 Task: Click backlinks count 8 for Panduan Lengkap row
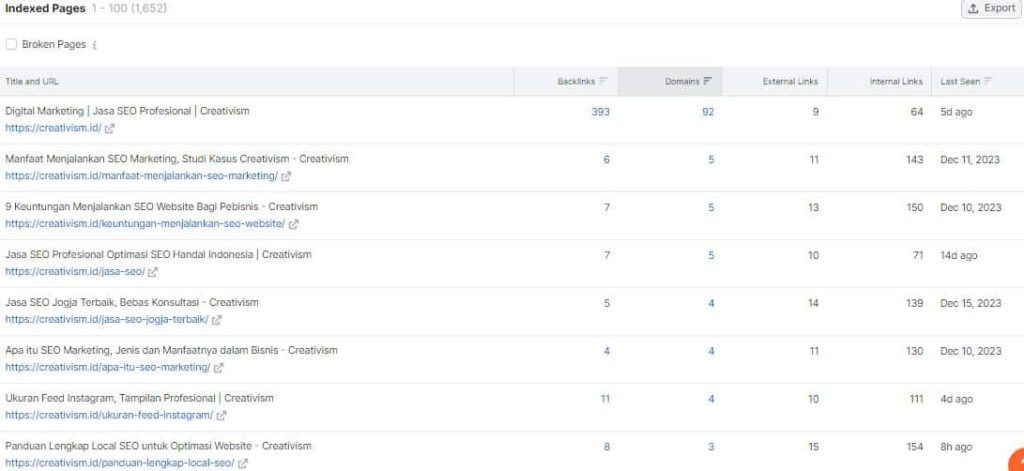pyautogui.click(x=607, y=447)
